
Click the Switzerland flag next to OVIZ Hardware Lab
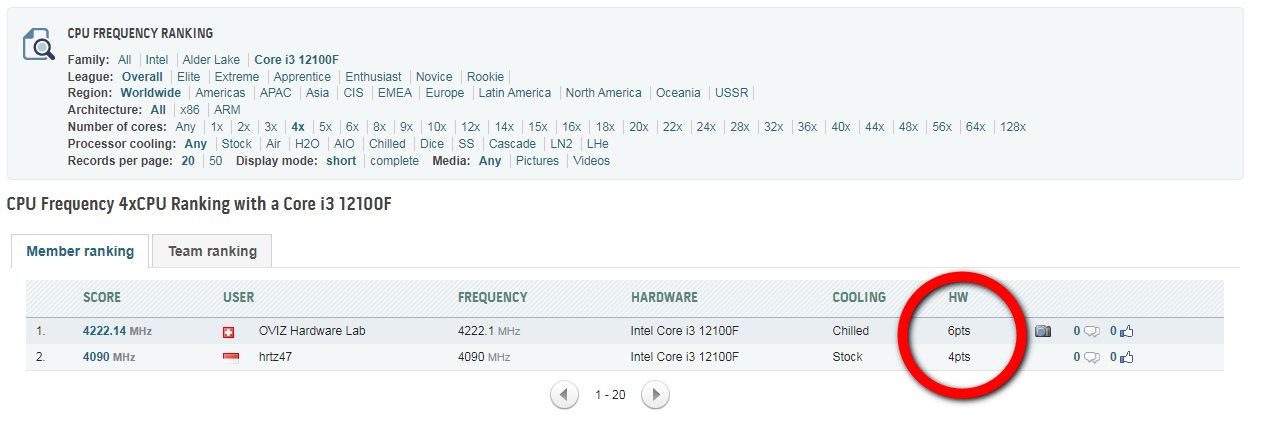(x=229, y=332)
